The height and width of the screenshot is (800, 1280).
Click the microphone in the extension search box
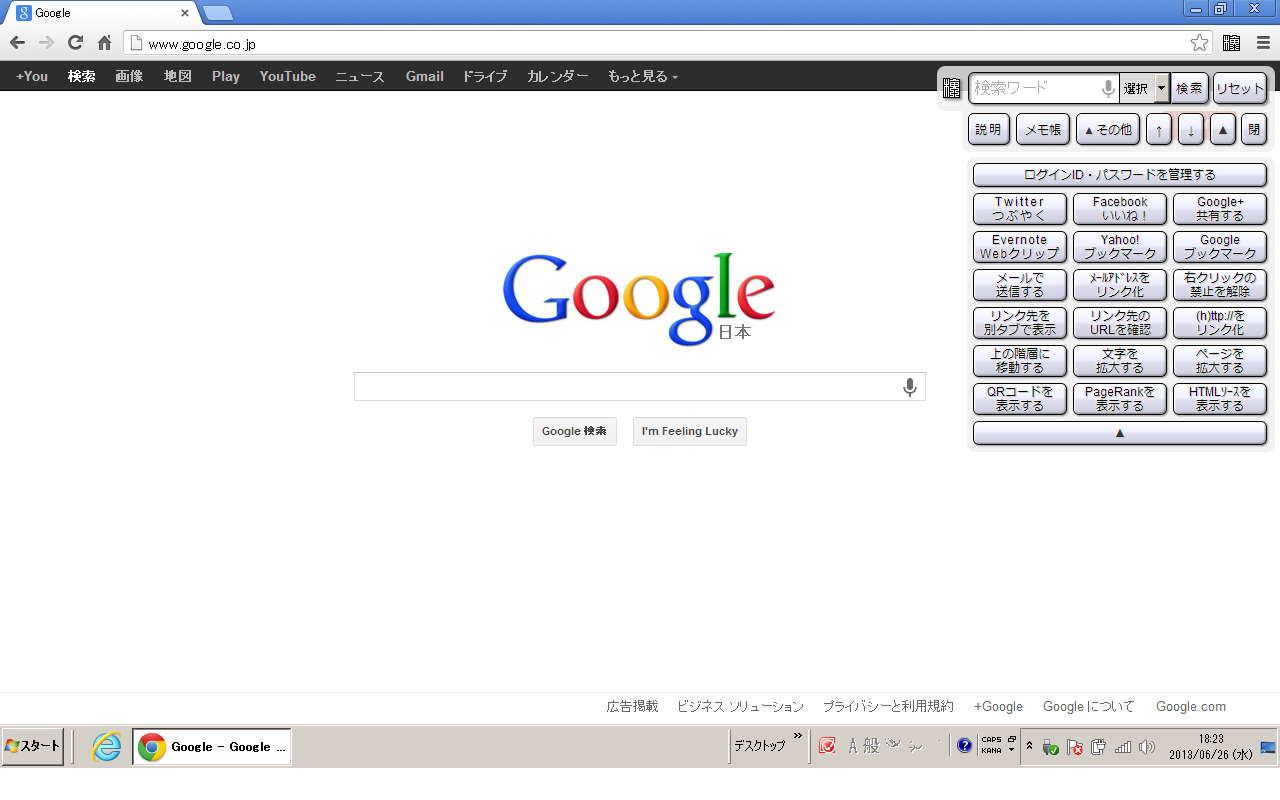1108,88
